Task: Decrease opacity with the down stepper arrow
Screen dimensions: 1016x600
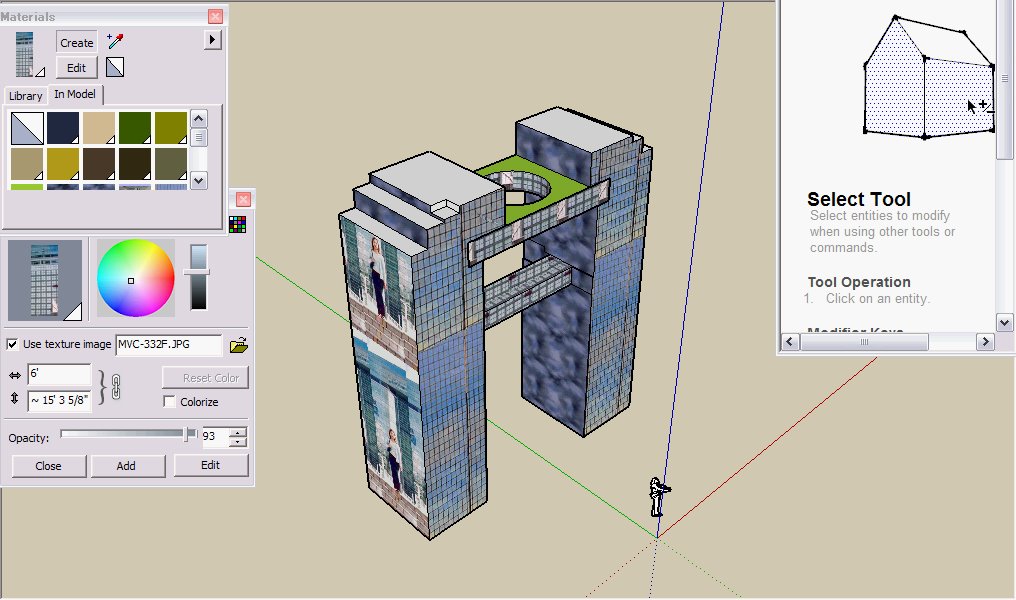Action: click(x=238, y=442)
